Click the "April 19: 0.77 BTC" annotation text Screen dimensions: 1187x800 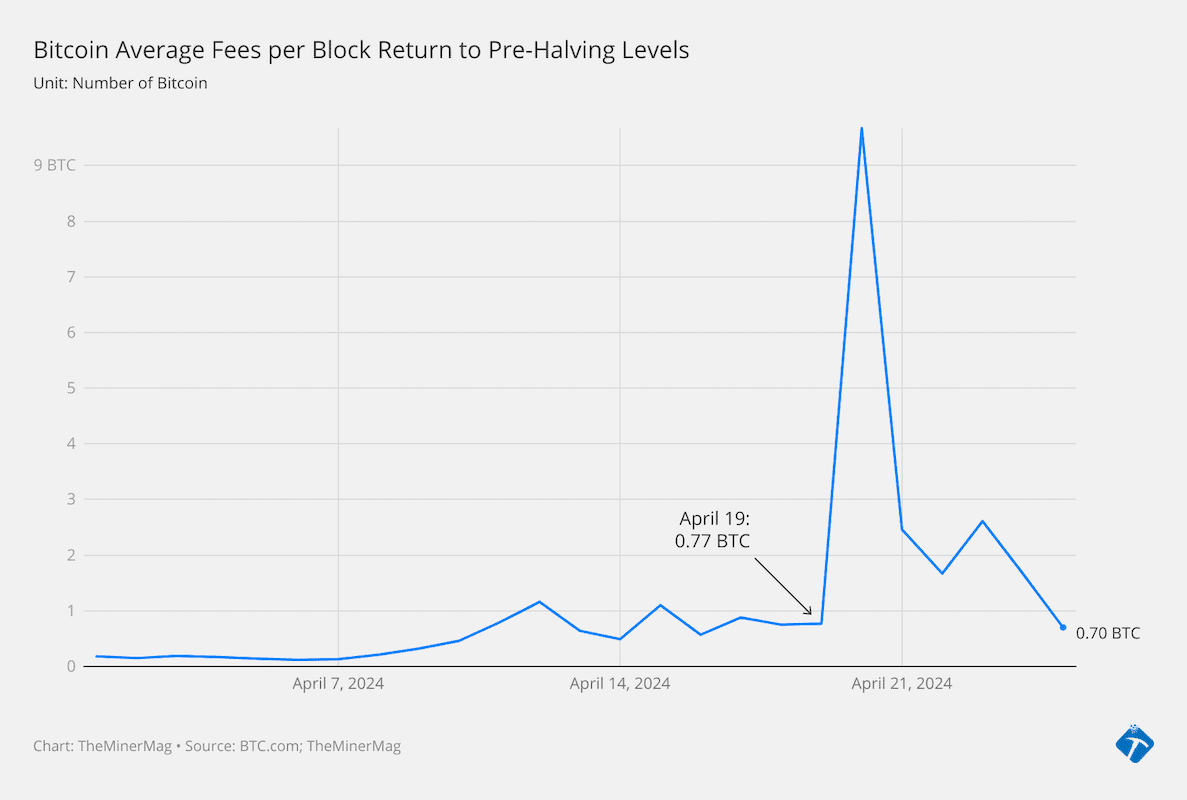tap(714, 529)
